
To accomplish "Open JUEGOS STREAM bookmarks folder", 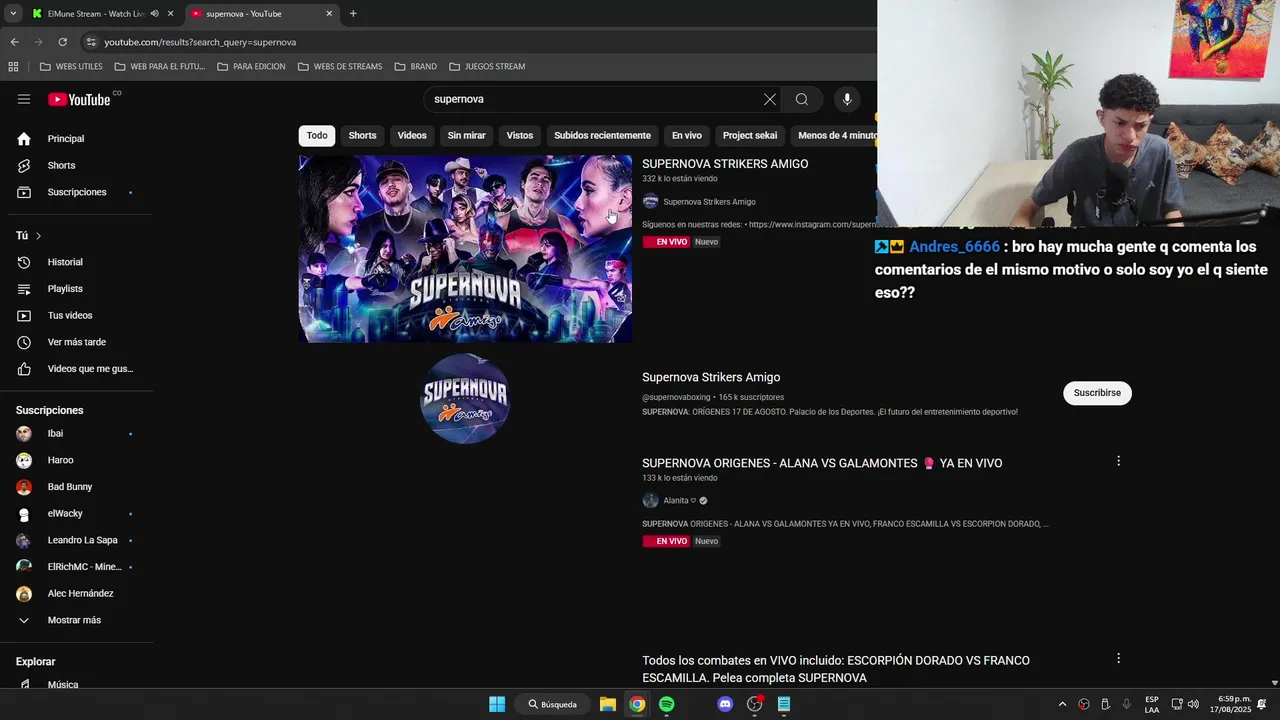I will (487, 67).
